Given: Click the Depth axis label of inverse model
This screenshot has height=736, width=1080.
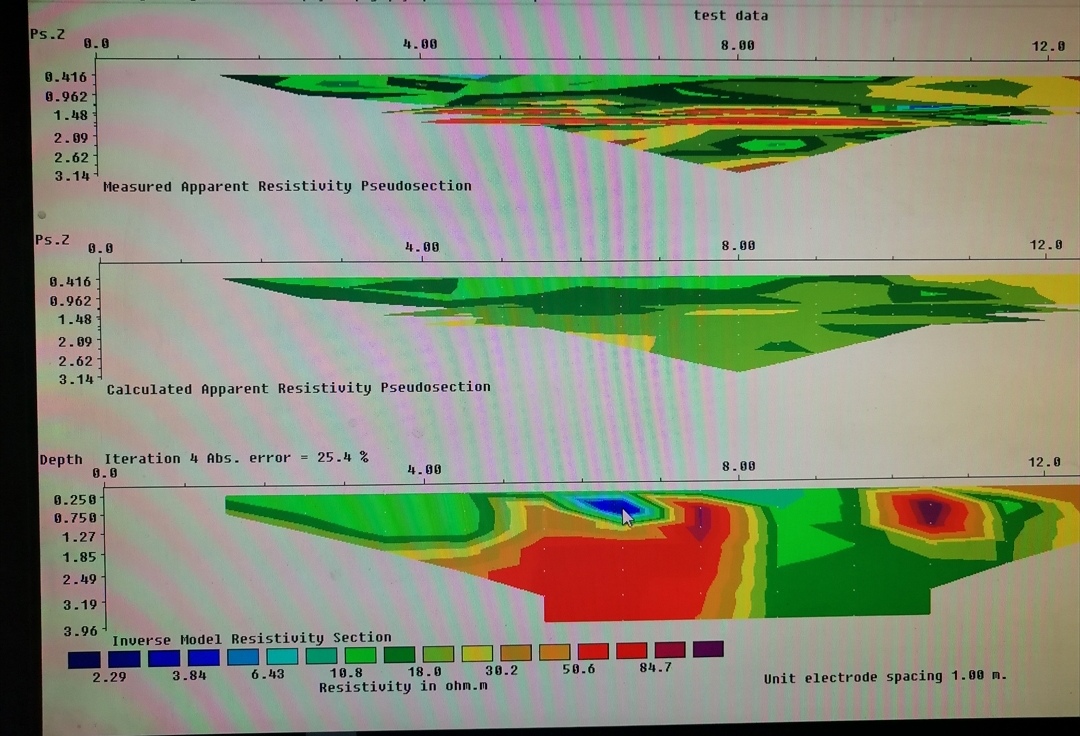Looking at the screenshot, I should point(61,460).
